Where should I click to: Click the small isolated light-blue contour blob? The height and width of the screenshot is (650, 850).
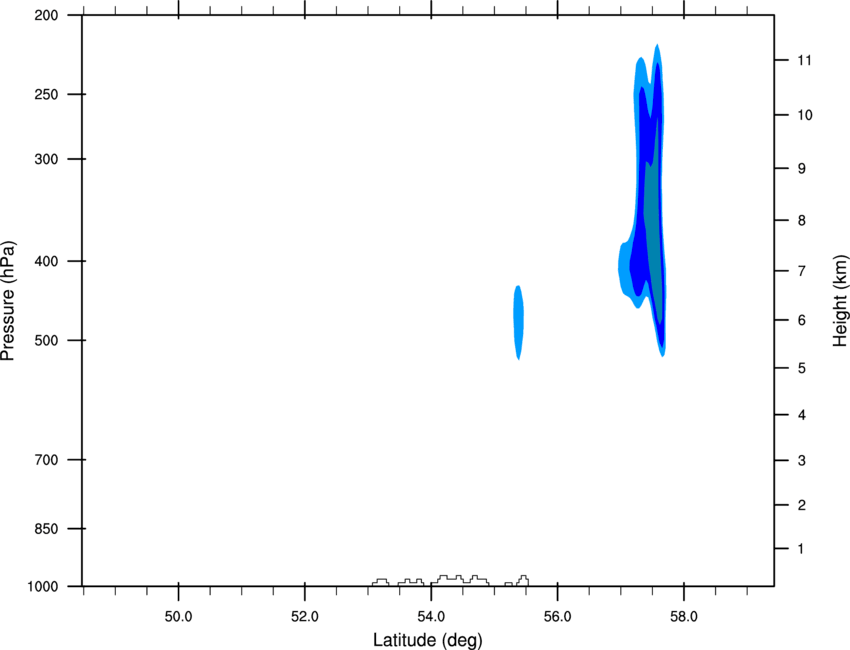point(518,323)
